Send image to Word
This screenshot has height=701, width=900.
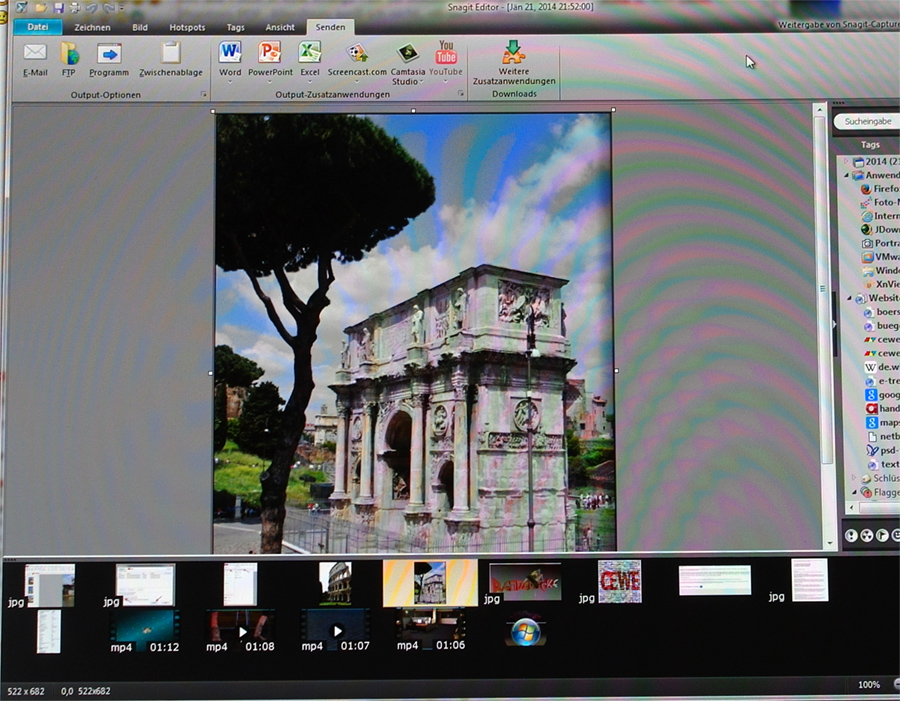coord(230,53)
